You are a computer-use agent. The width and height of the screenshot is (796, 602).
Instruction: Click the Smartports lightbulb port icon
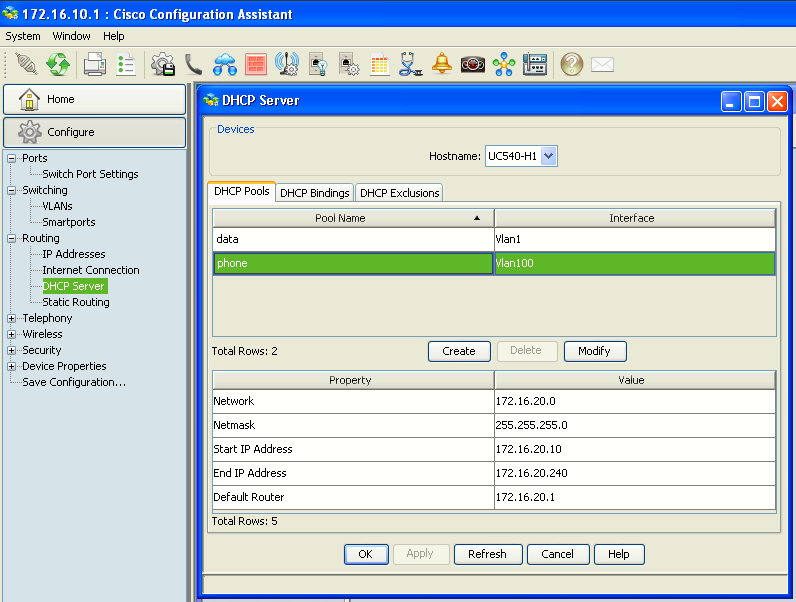coord(318,64)
